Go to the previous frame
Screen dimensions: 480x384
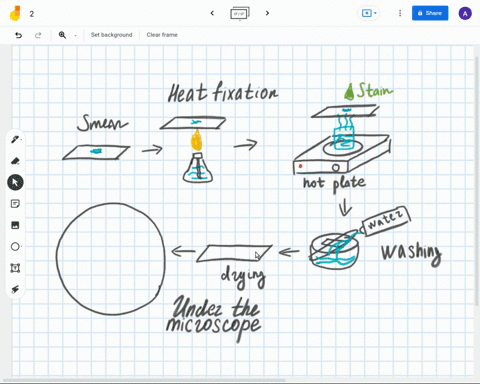(212, 13)
